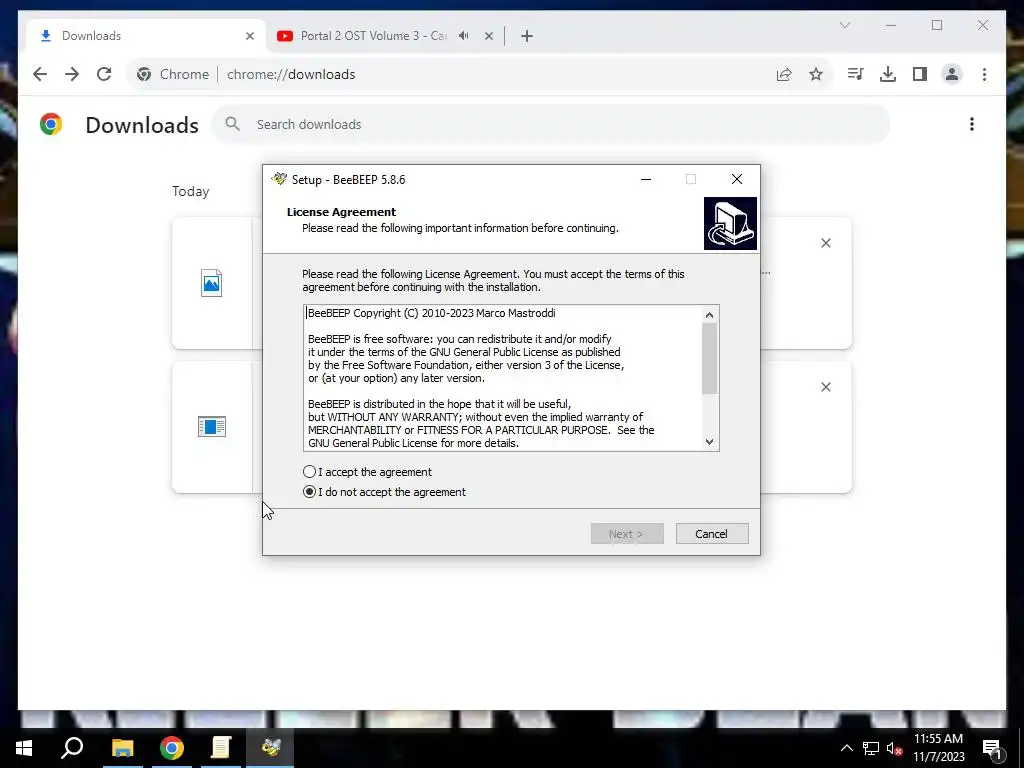The image size is (1024, 768).
Task: Open media controls icon in Chrome toolbar
Action: 856,74
